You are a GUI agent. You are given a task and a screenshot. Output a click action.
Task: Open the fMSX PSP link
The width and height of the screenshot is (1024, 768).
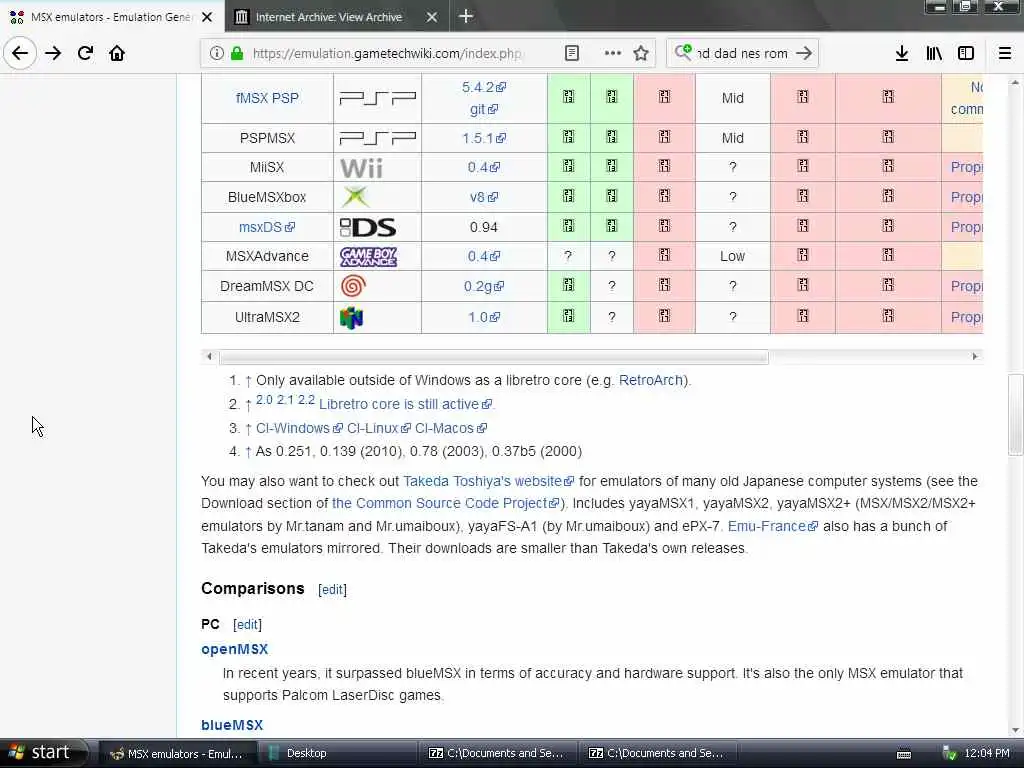click(x=267, y=98)
